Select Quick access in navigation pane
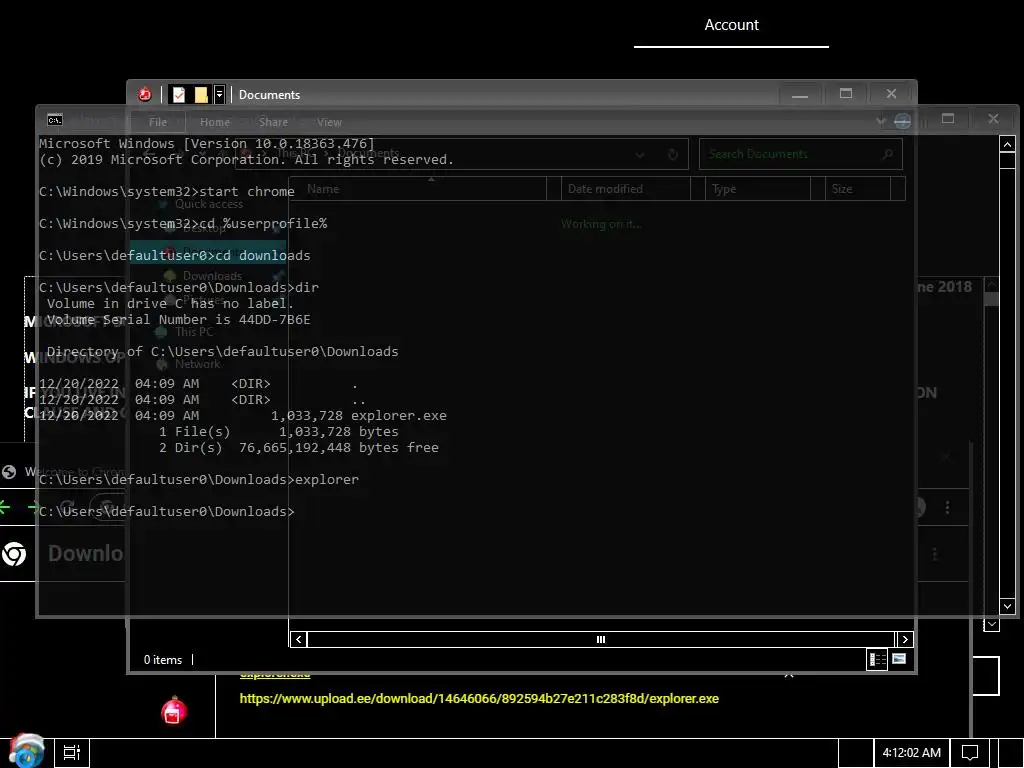This screenshot has height=768, width=1024. (208, 204)
